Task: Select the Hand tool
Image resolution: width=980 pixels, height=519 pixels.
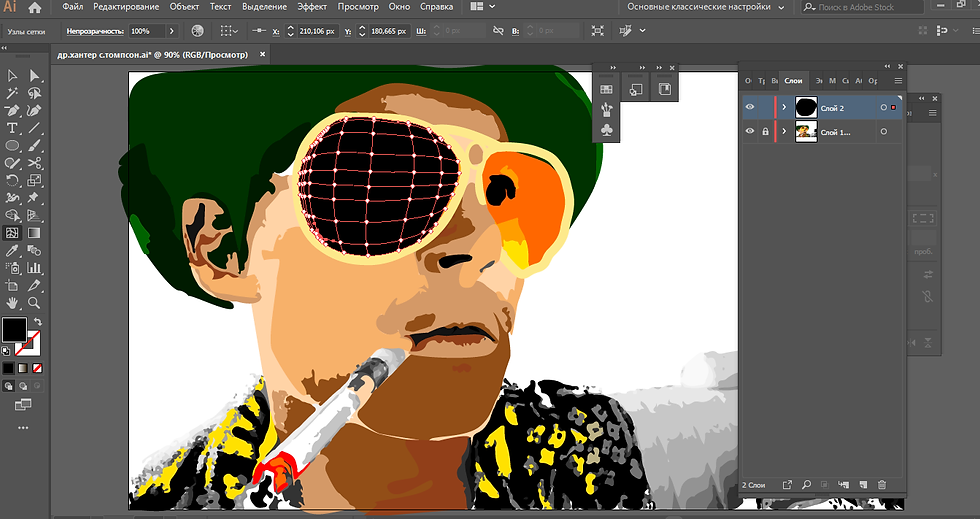Action: click(x=12, y=303)
